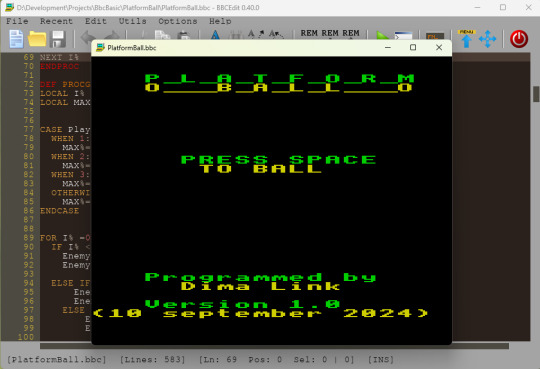This screenshot has height=369, width=540.
Task: Click the copy icon in the toolbar
Action: click(x=162, y=35)
